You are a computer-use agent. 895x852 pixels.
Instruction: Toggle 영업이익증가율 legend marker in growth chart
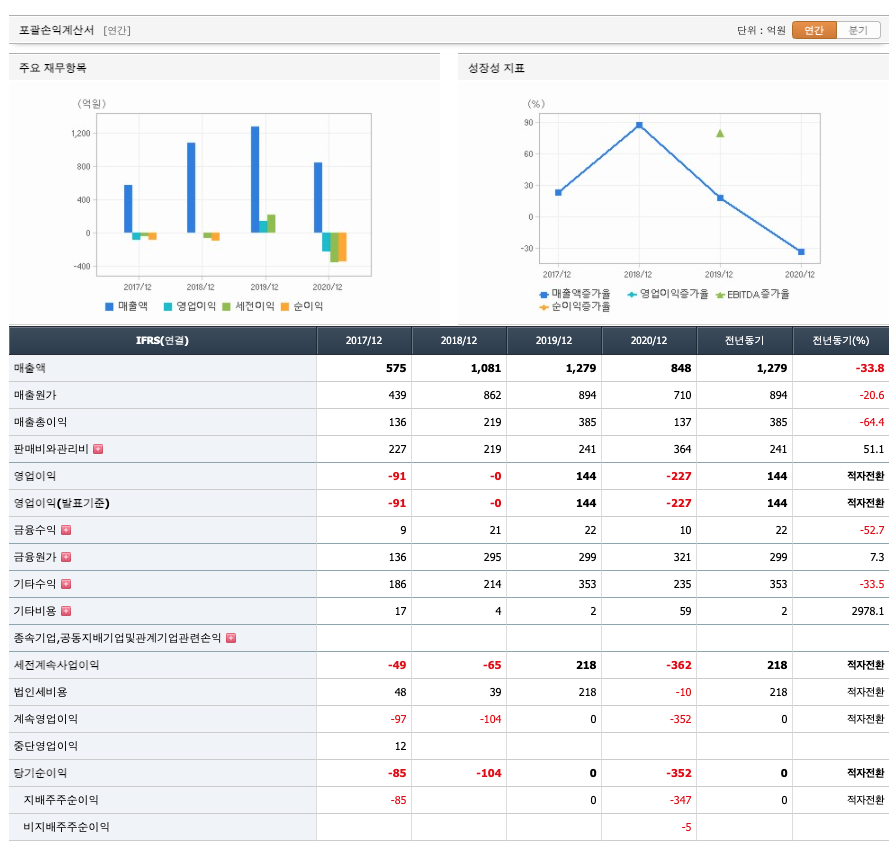coord(632,294)
